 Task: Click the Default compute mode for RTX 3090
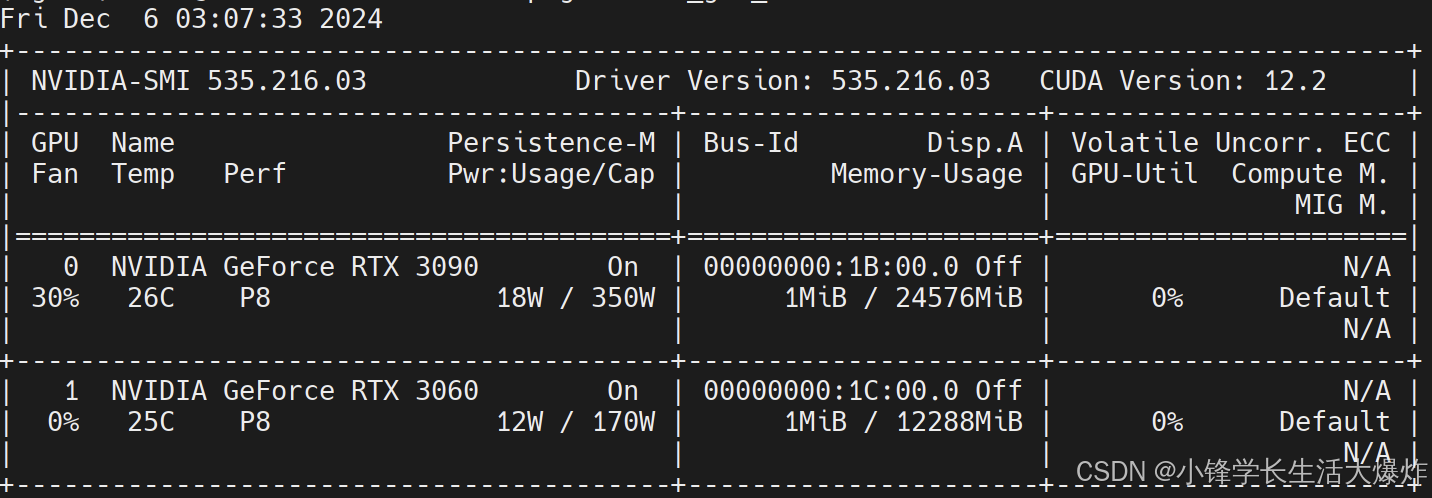pos(1335,298)
